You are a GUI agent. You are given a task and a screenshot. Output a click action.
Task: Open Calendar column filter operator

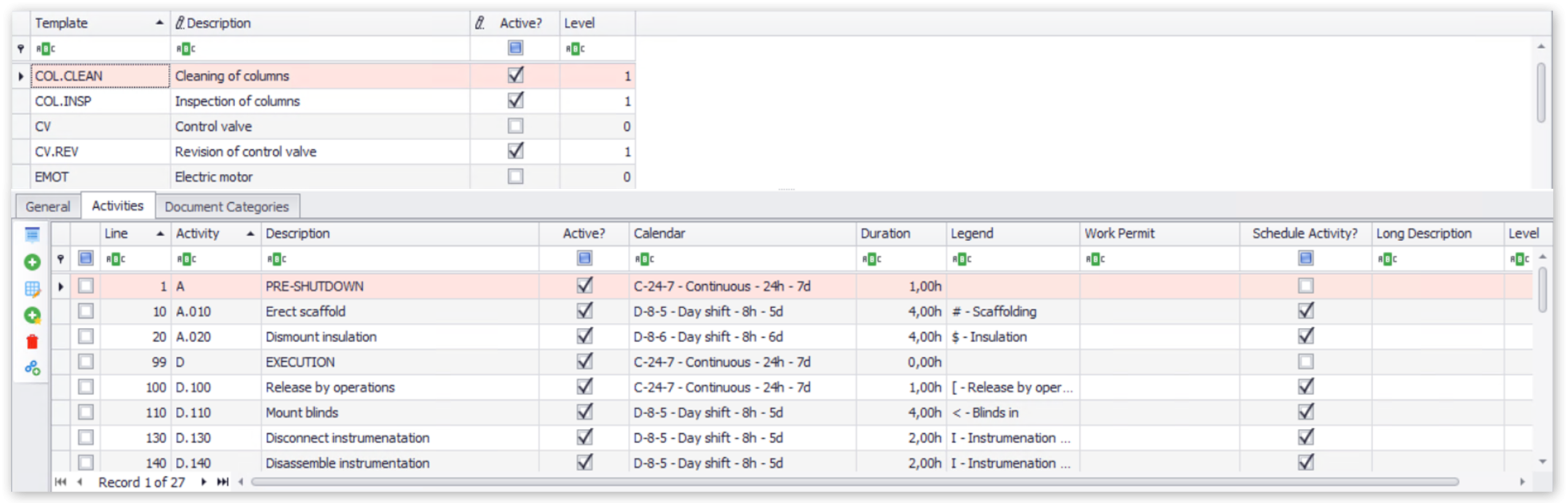click(644, 259)
